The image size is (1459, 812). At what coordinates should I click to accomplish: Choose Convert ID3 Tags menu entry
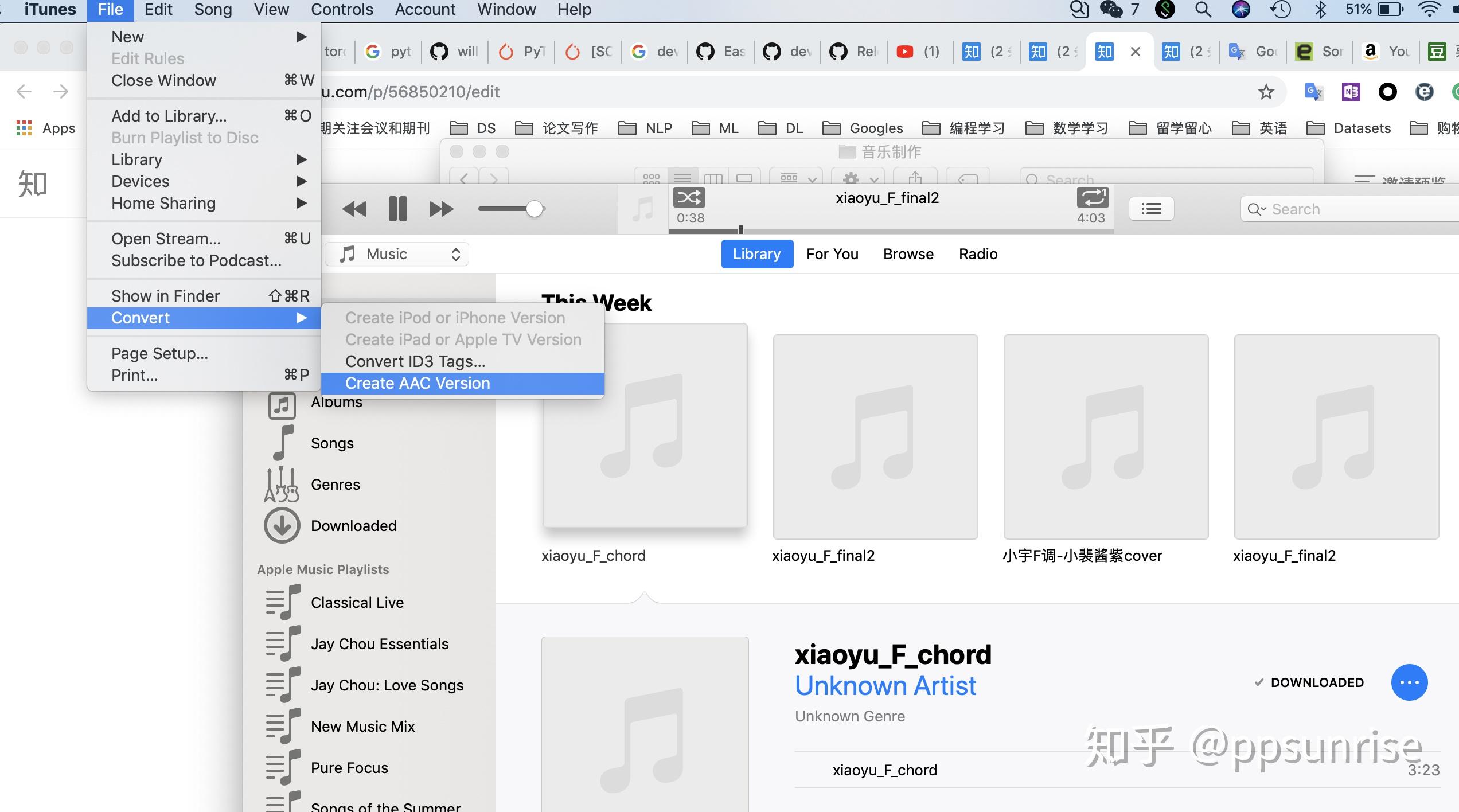click(x=463, y=361)
